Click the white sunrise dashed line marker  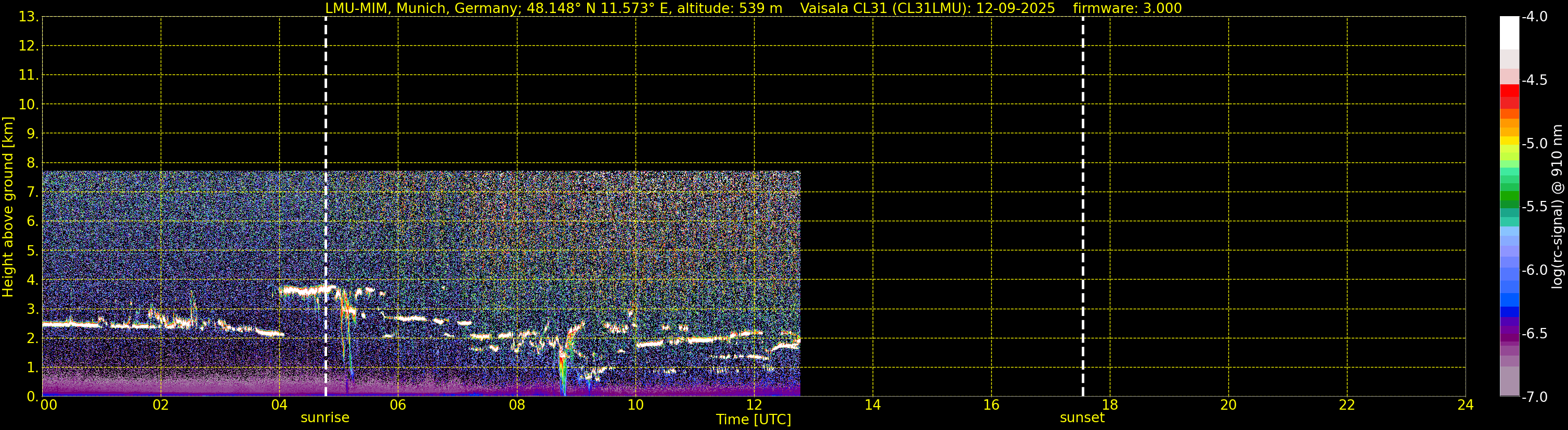[x=326, y=207]
